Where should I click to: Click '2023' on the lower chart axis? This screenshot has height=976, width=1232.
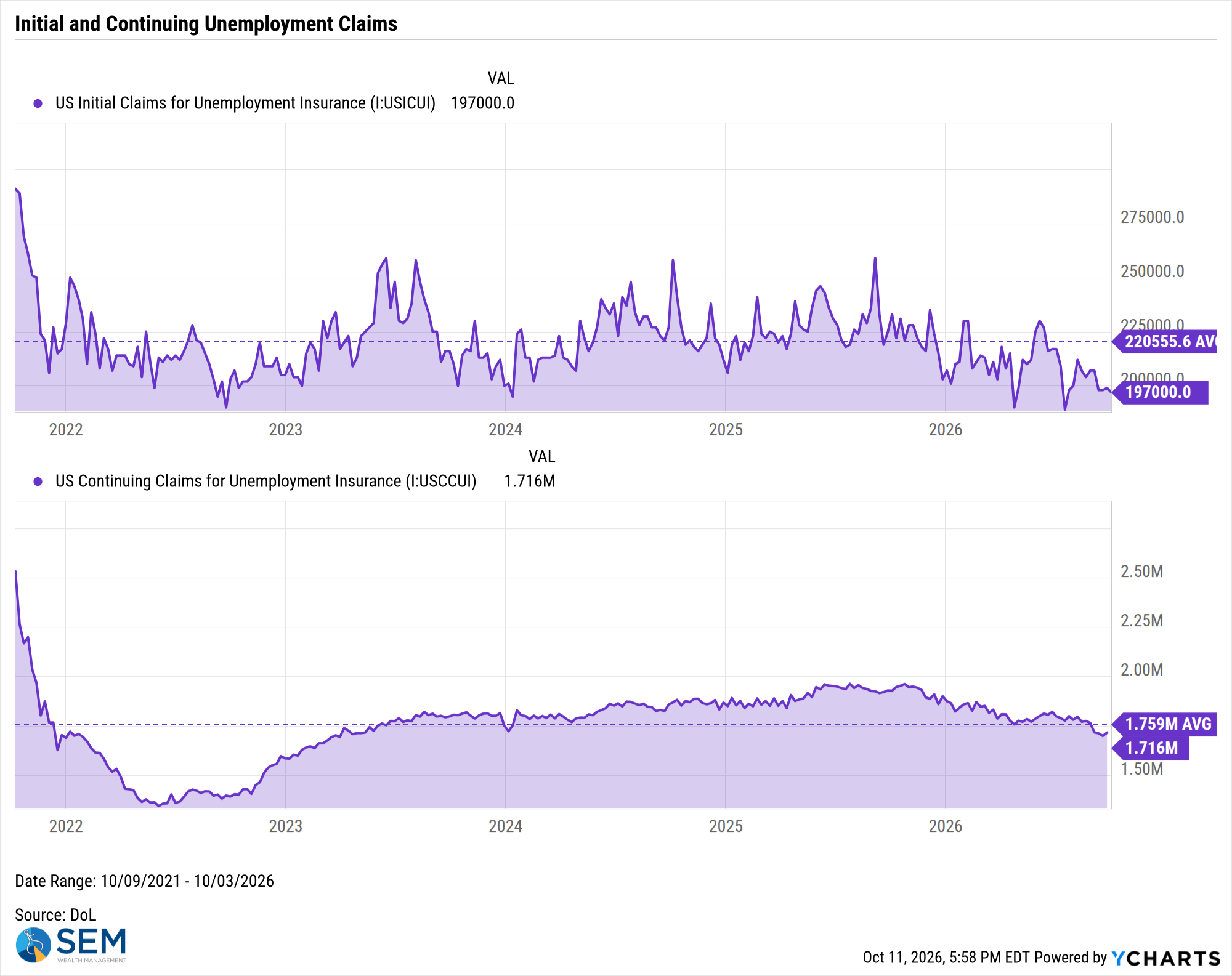(x=285, y=826)
